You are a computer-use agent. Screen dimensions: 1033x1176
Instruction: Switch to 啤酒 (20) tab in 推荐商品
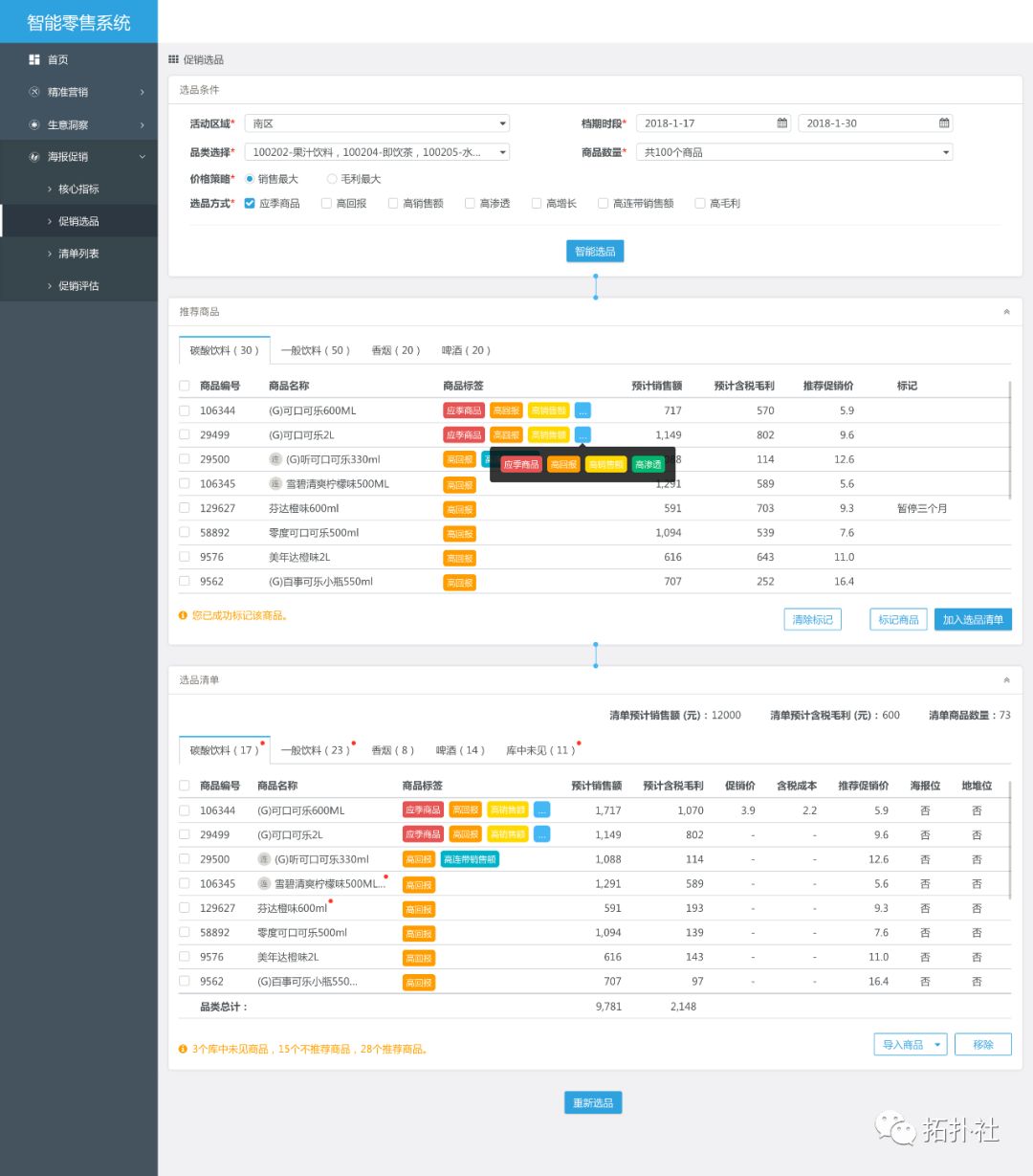tap(466, 350)
